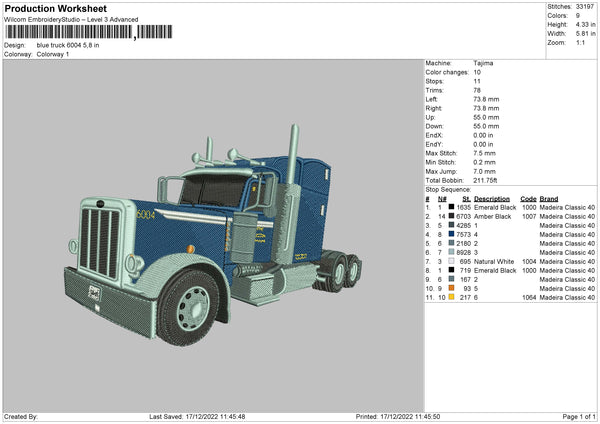Click the Brand column header
Viewport: 600px width, 424px height.
(549, 197)
